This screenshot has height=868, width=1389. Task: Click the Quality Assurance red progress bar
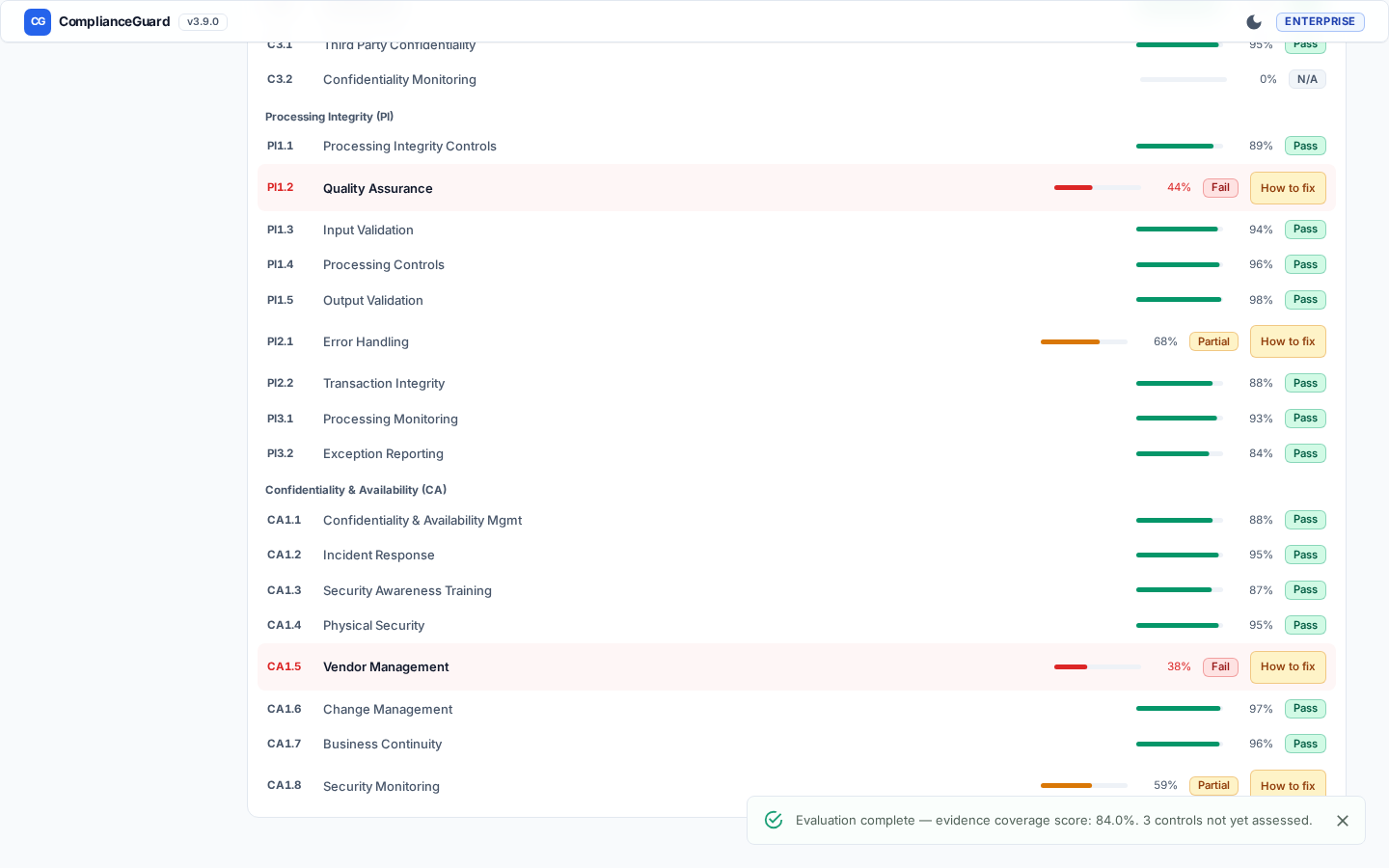(1098, 187)
